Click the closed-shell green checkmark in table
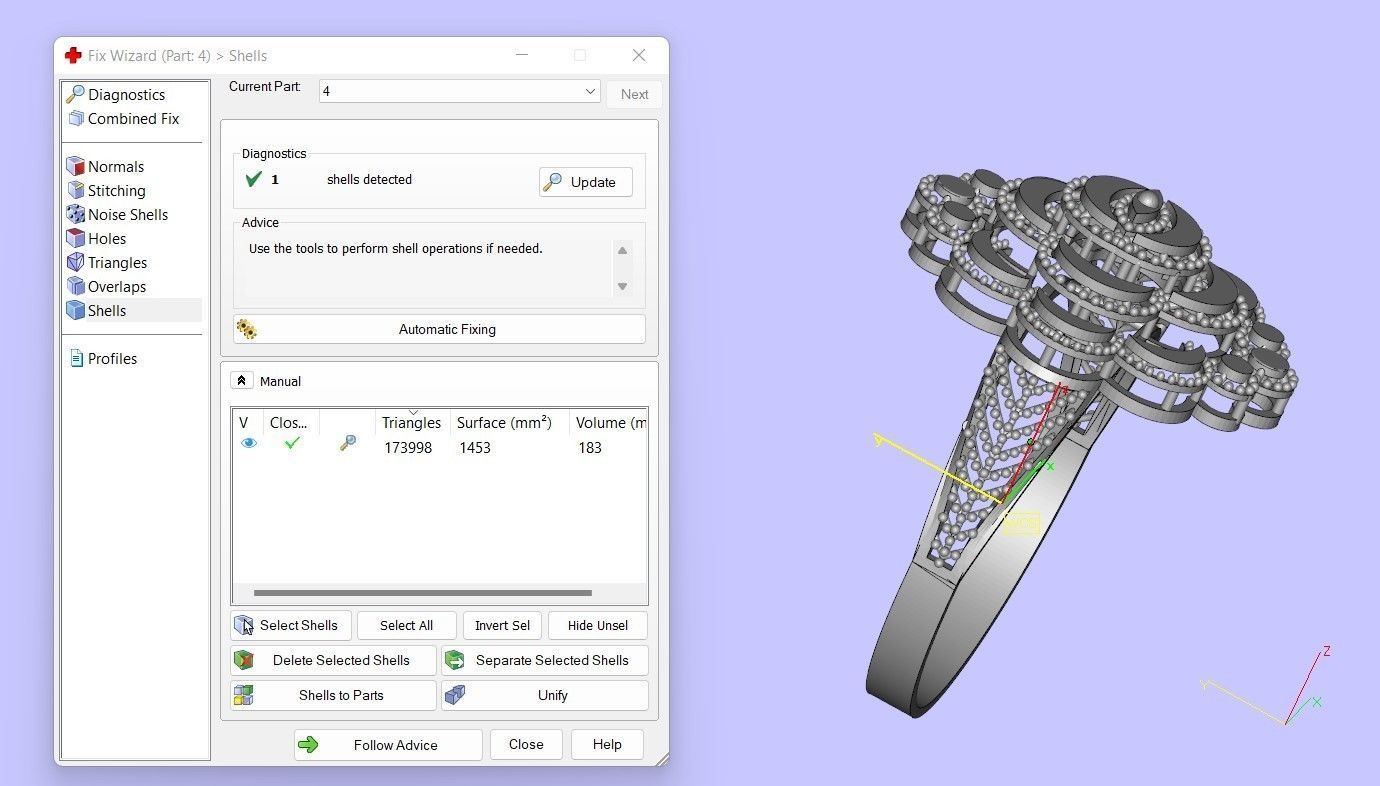This screenshot has width=1380, height=786. coord(292,442)
